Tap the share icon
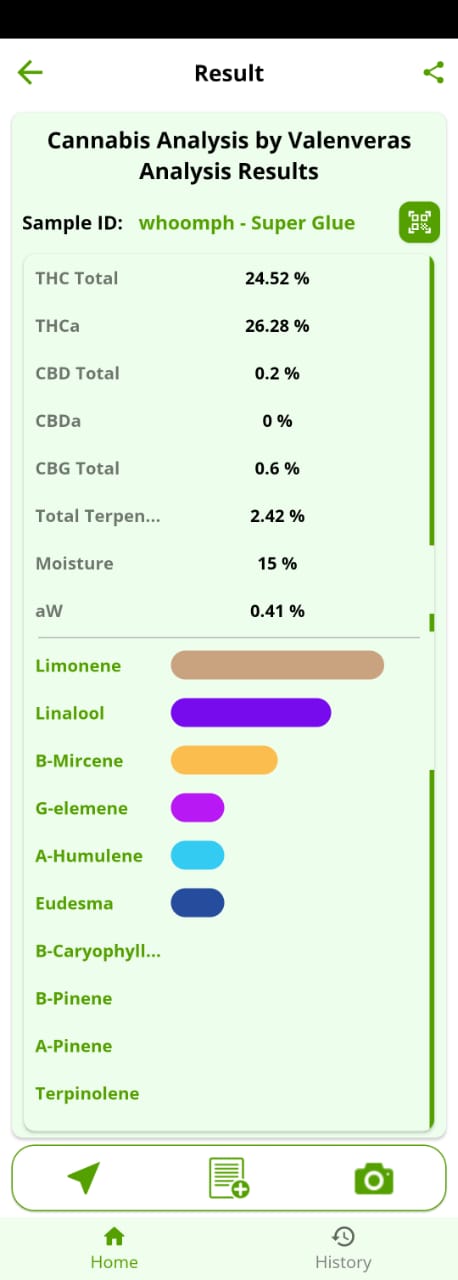Viewport: 458px width, 1280px height. coord(433,72)
